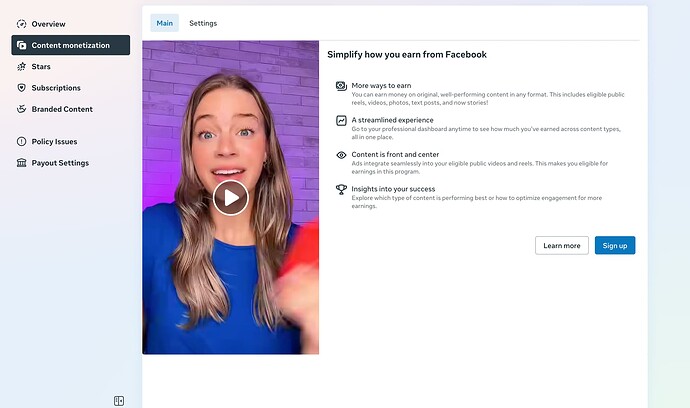Click the Content monetization icon
Viewport: 690px width, 408px height.
click(22, 45)
